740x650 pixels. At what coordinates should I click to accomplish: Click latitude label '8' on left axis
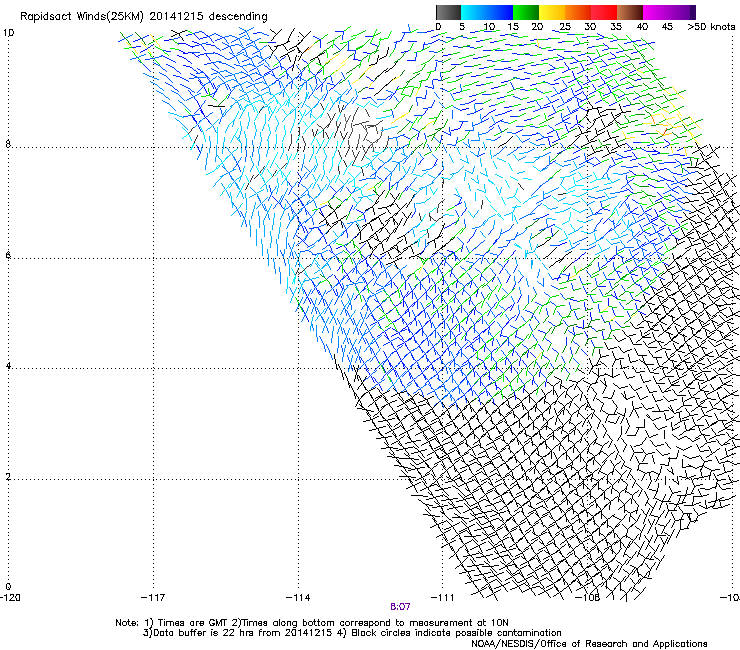(8, 144)
